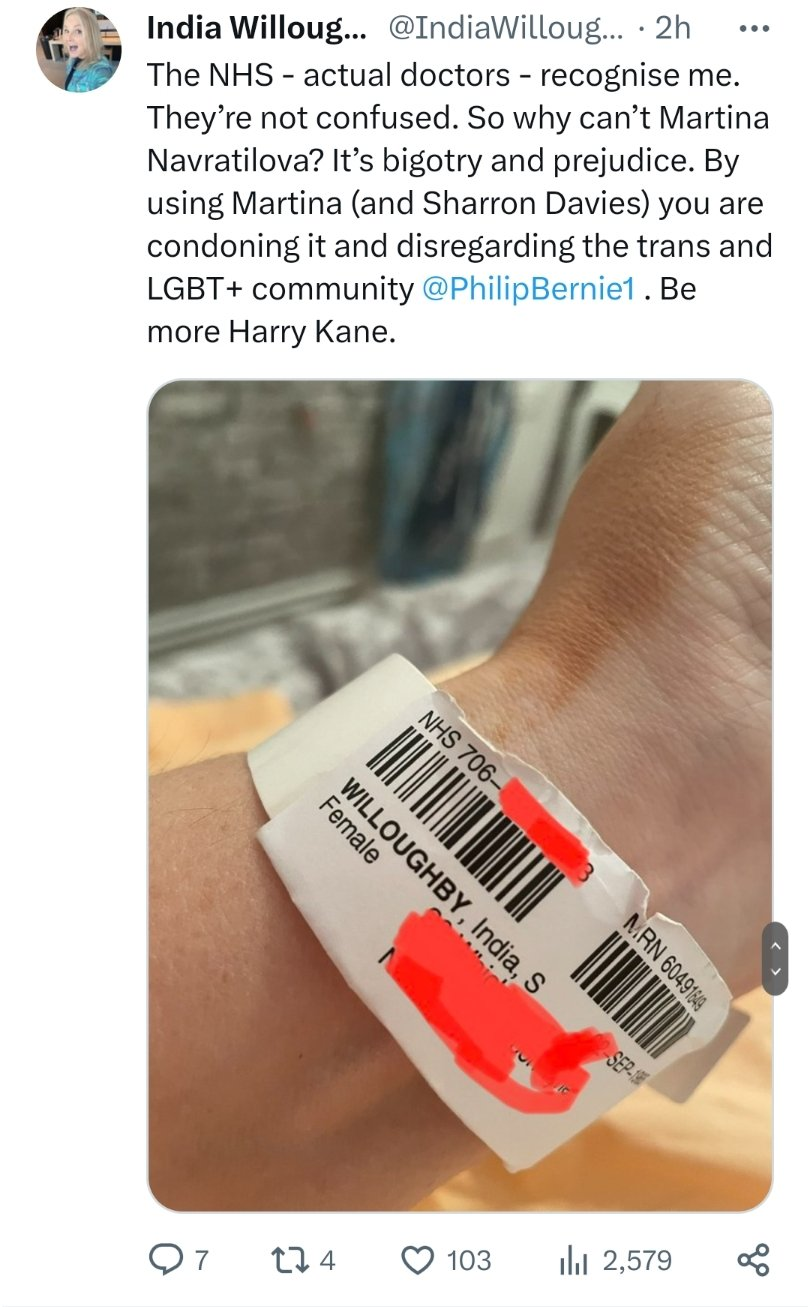This screenshot has width=810, height=1307.
Task: Open the tweet via the 2h timestamp
Action: click(672, 28)
